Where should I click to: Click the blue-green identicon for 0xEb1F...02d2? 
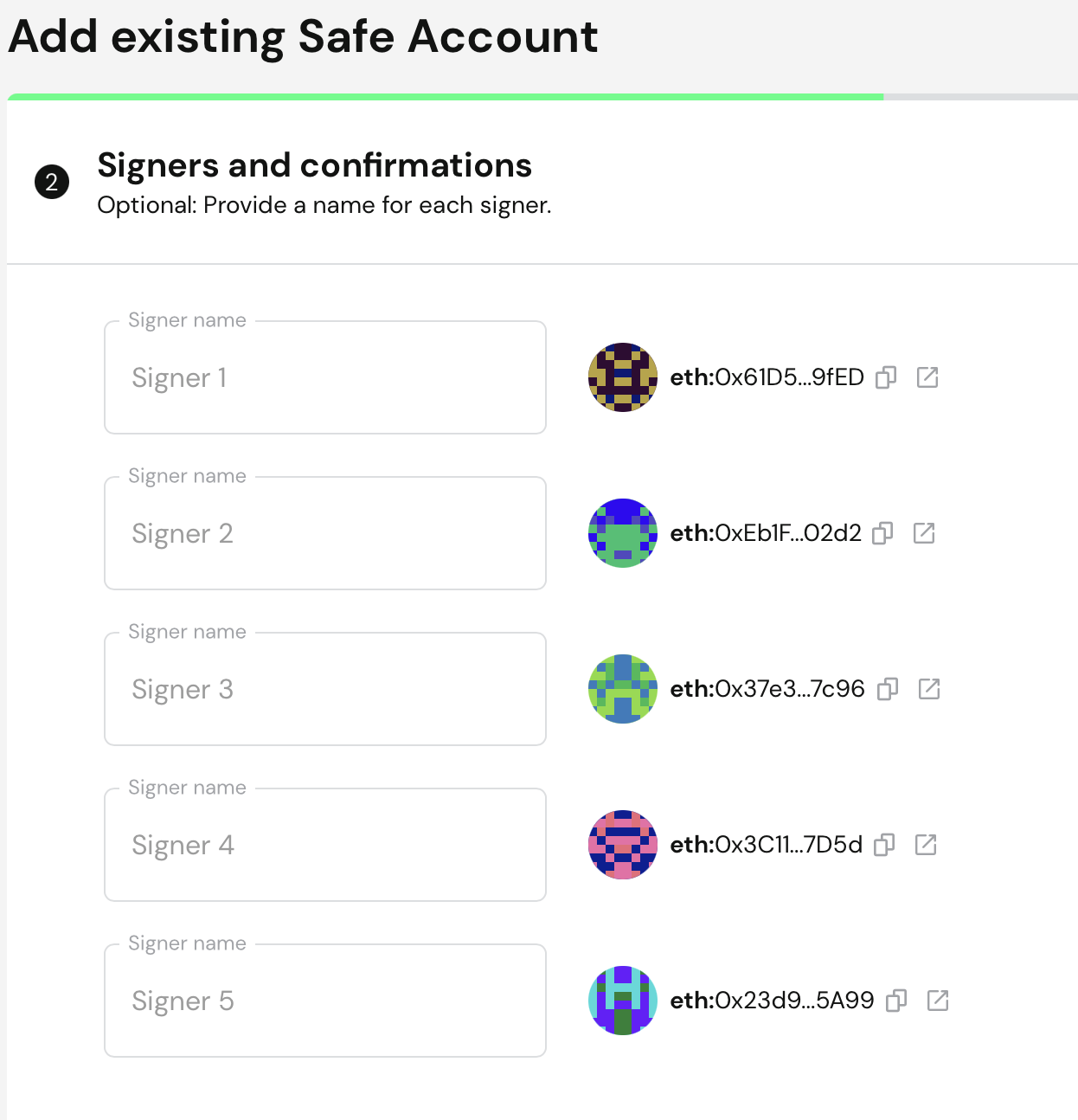623,533
